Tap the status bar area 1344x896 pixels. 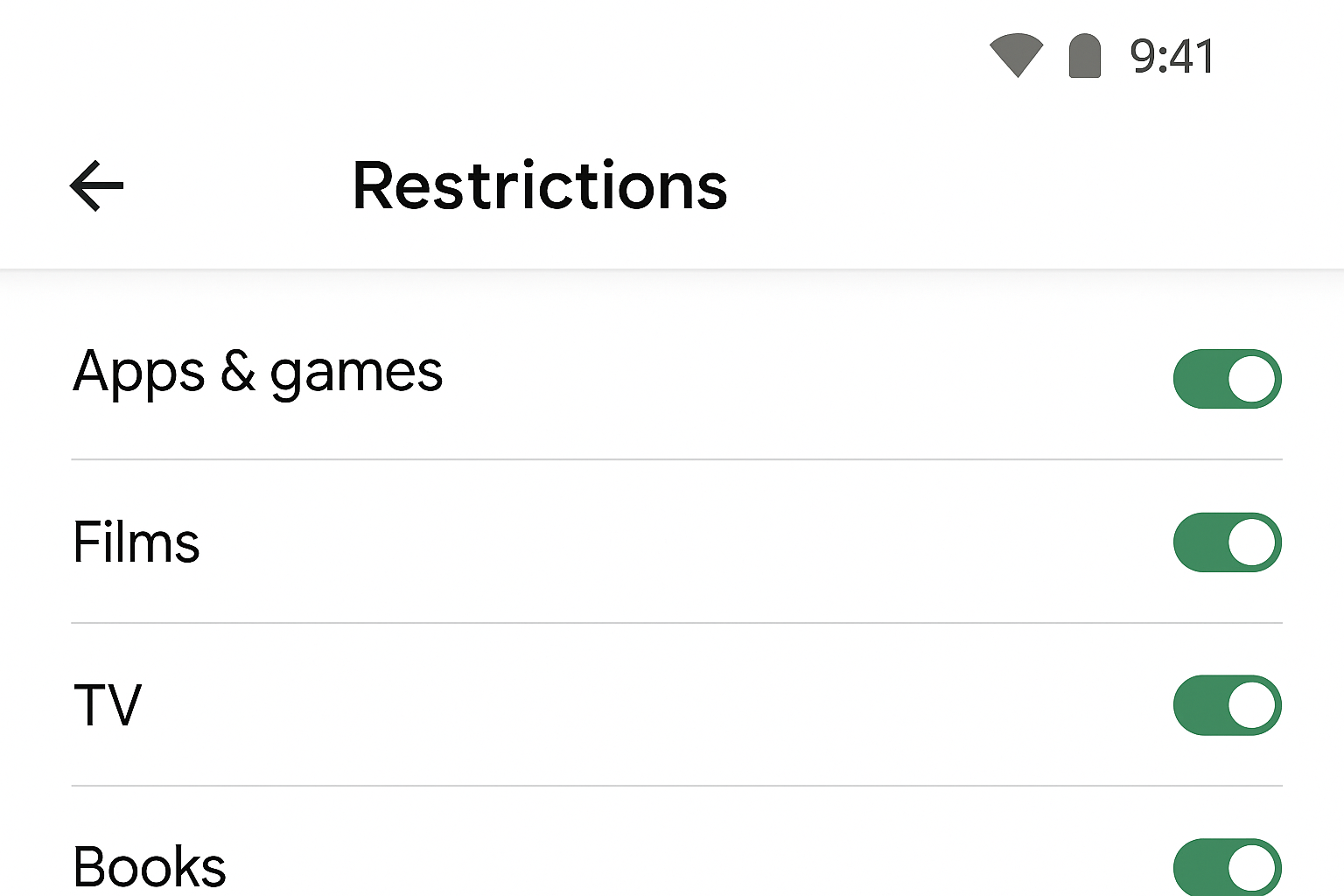(672, 54)
